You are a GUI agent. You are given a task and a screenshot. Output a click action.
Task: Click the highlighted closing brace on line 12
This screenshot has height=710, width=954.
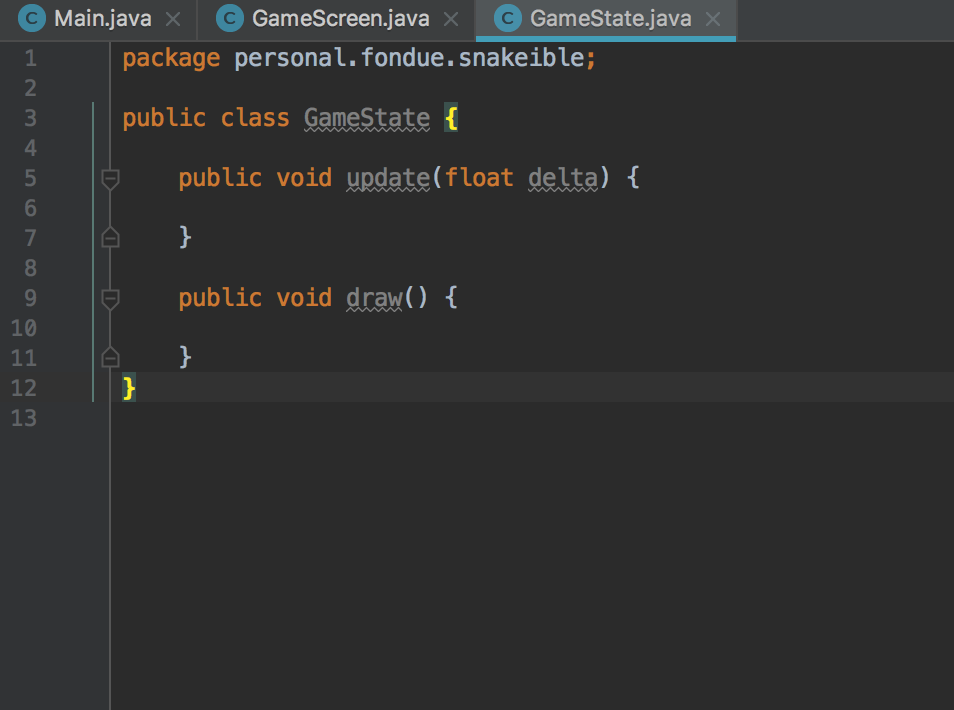pyautogui.click(x=129, y=388)
